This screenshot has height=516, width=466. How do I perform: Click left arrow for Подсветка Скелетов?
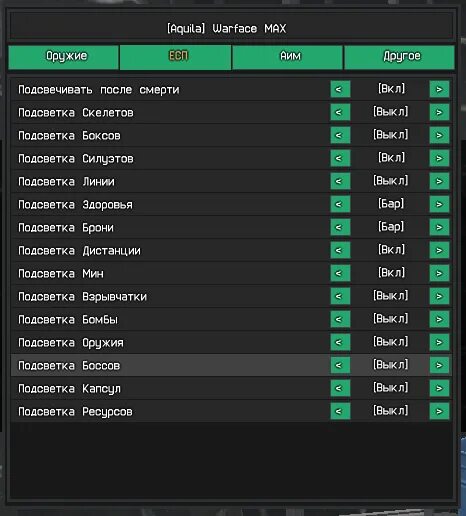pos(340,112)
